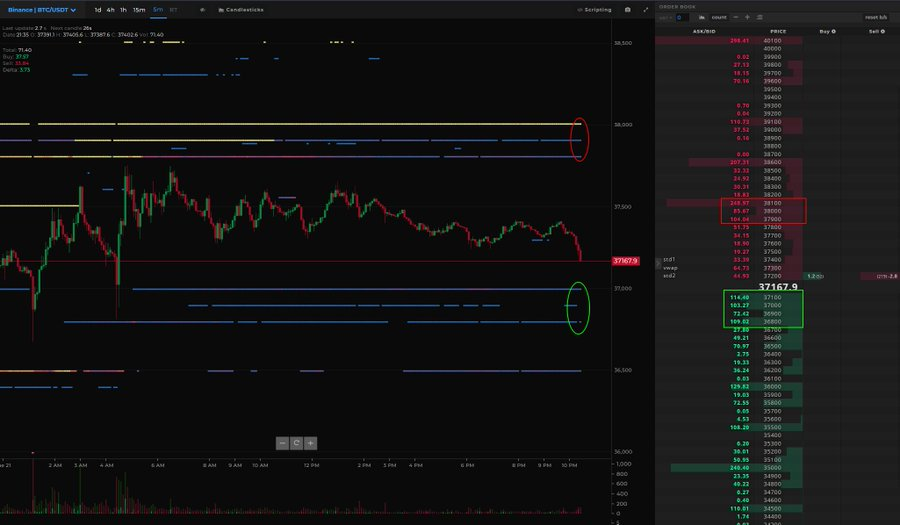The height and width of the screenshot is (525, 900).
Task: Take a chart screenshot with camera icon
Action: tap(628, 9)
